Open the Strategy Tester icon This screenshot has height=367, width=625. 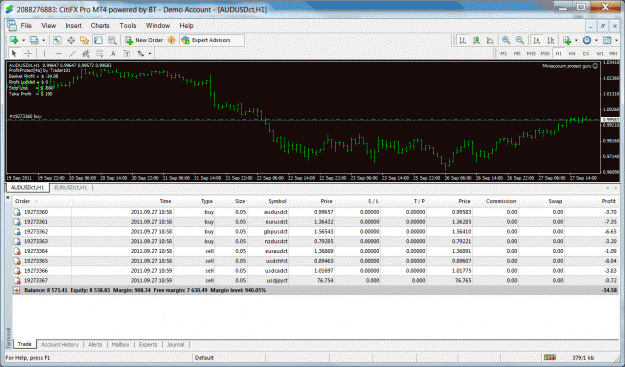pos(112,40)
